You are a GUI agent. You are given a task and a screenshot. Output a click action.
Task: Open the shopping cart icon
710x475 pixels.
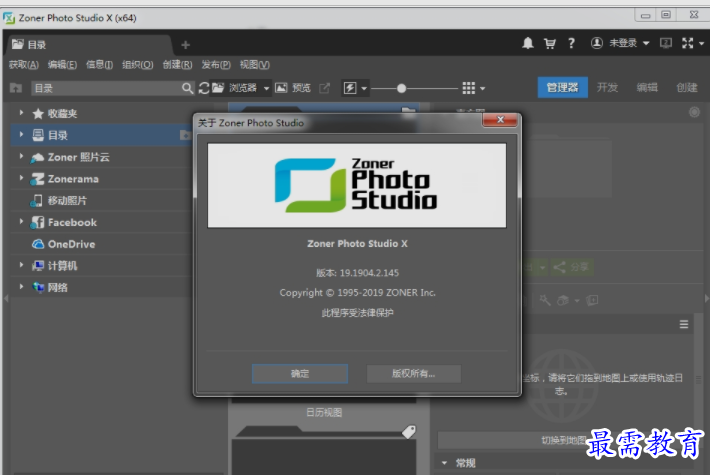(550, 44)
